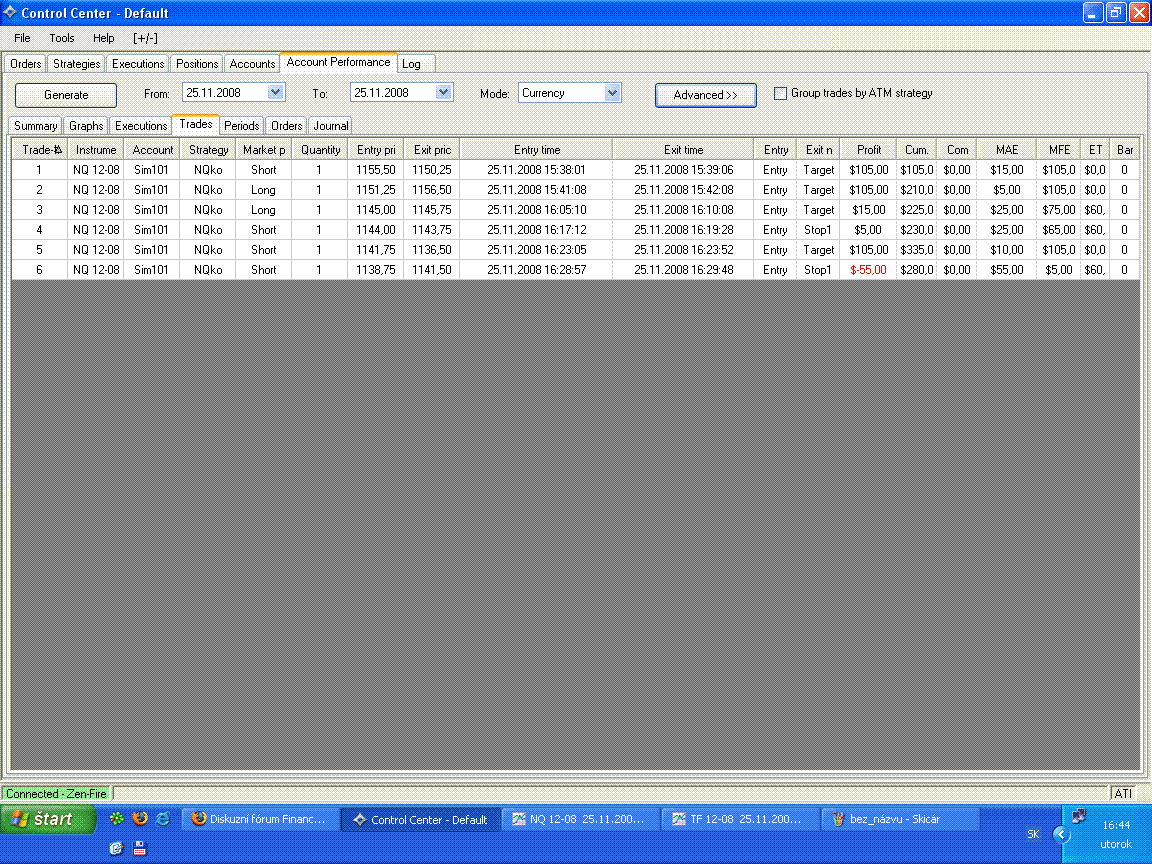This screenshot has height=864, width=1152.
Task: Expand the Mode Currency dropdown
Action: pos(612,93)
